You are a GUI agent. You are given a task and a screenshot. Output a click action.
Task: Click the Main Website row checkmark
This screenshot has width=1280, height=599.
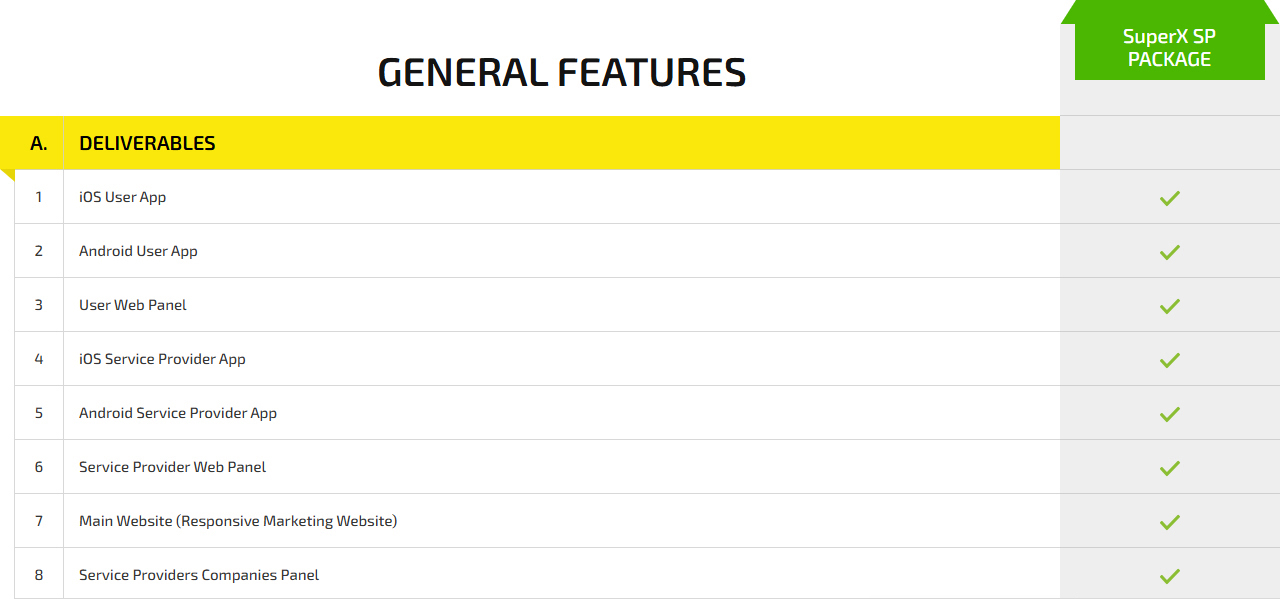[x=1169, y=522]
